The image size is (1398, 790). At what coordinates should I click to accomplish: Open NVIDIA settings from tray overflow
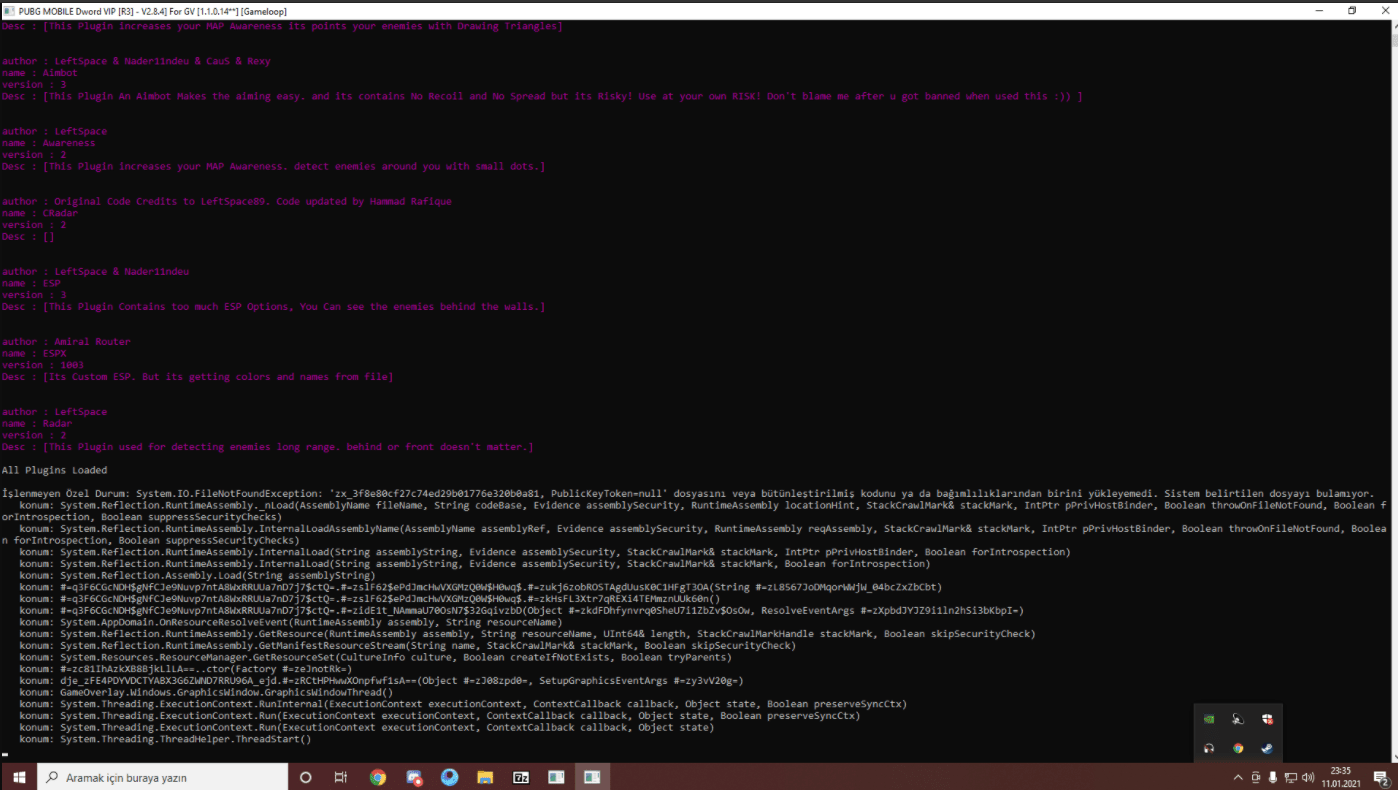1210,718
